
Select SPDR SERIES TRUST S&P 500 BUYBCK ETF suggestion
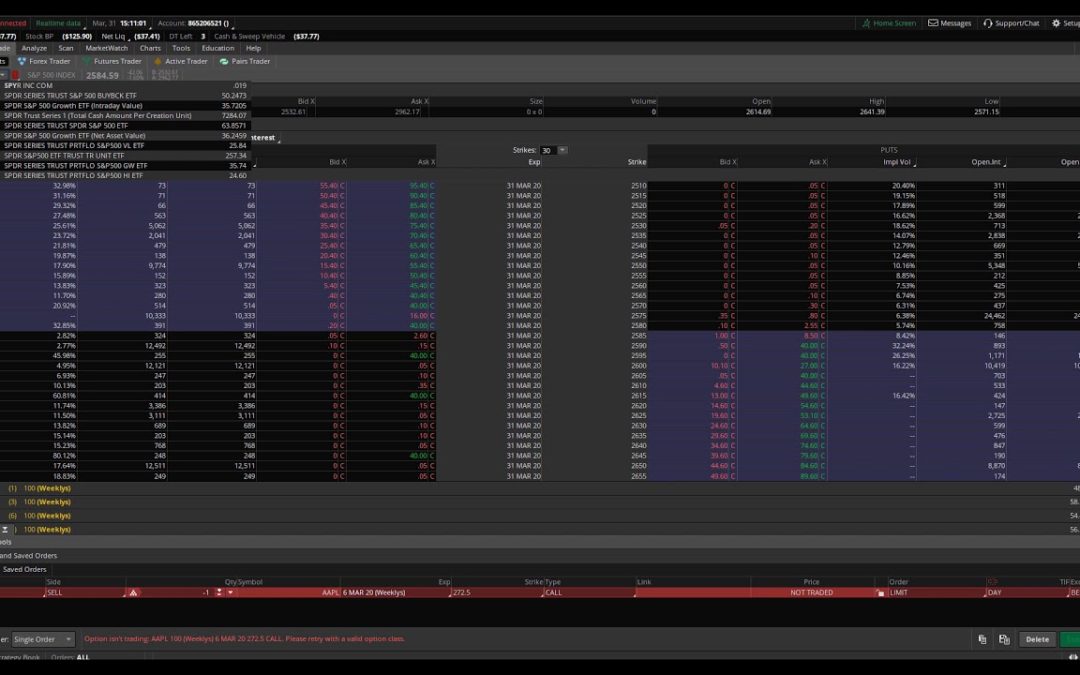[x=125, y=96]
